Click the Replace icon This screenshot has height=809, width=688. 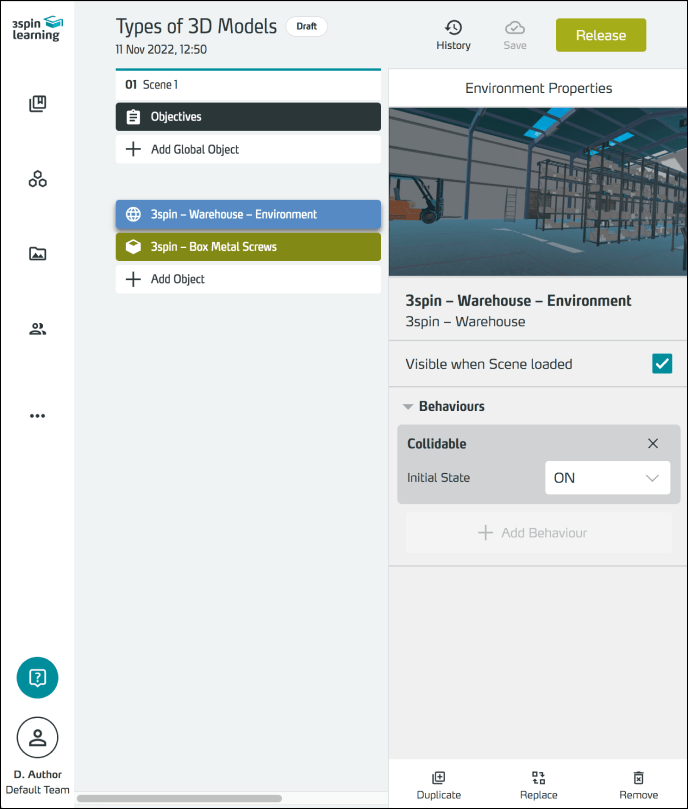click(x=538, y=778)
